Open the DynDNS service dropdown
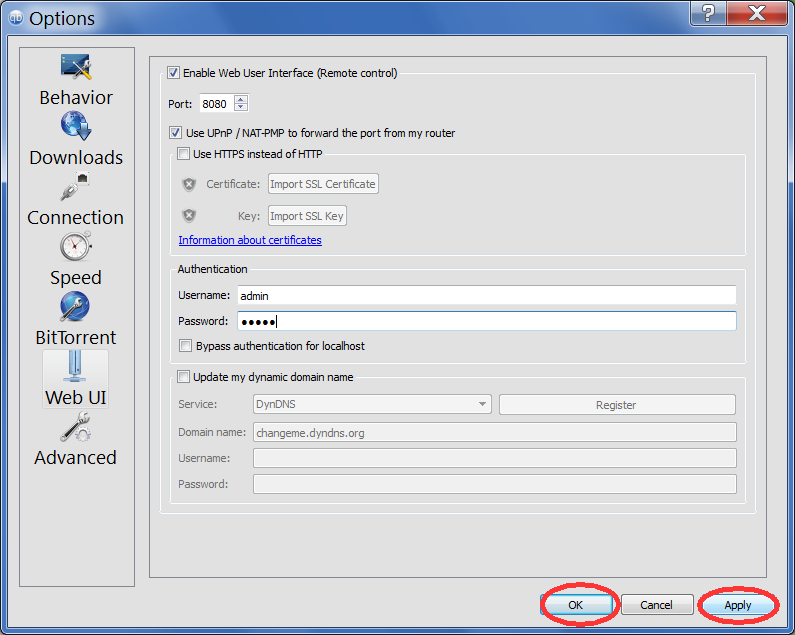This screenshot has width=795, height=635. pyautogui.click(x=372, y=404)
